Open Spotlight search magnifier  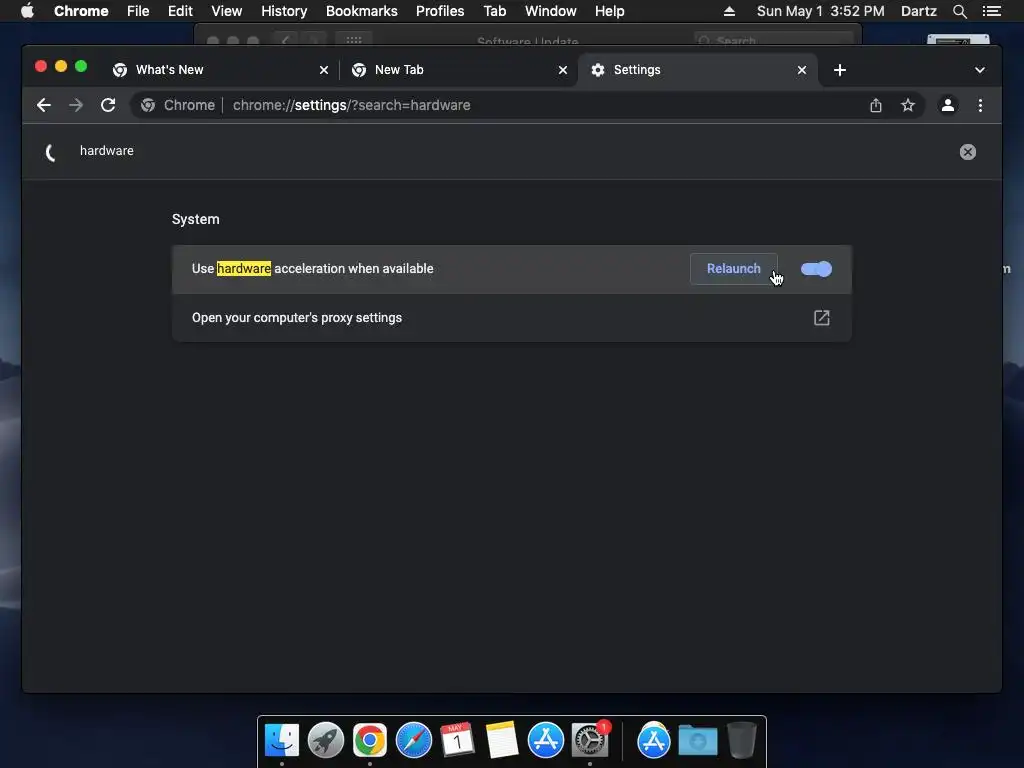tap(959, 11)
